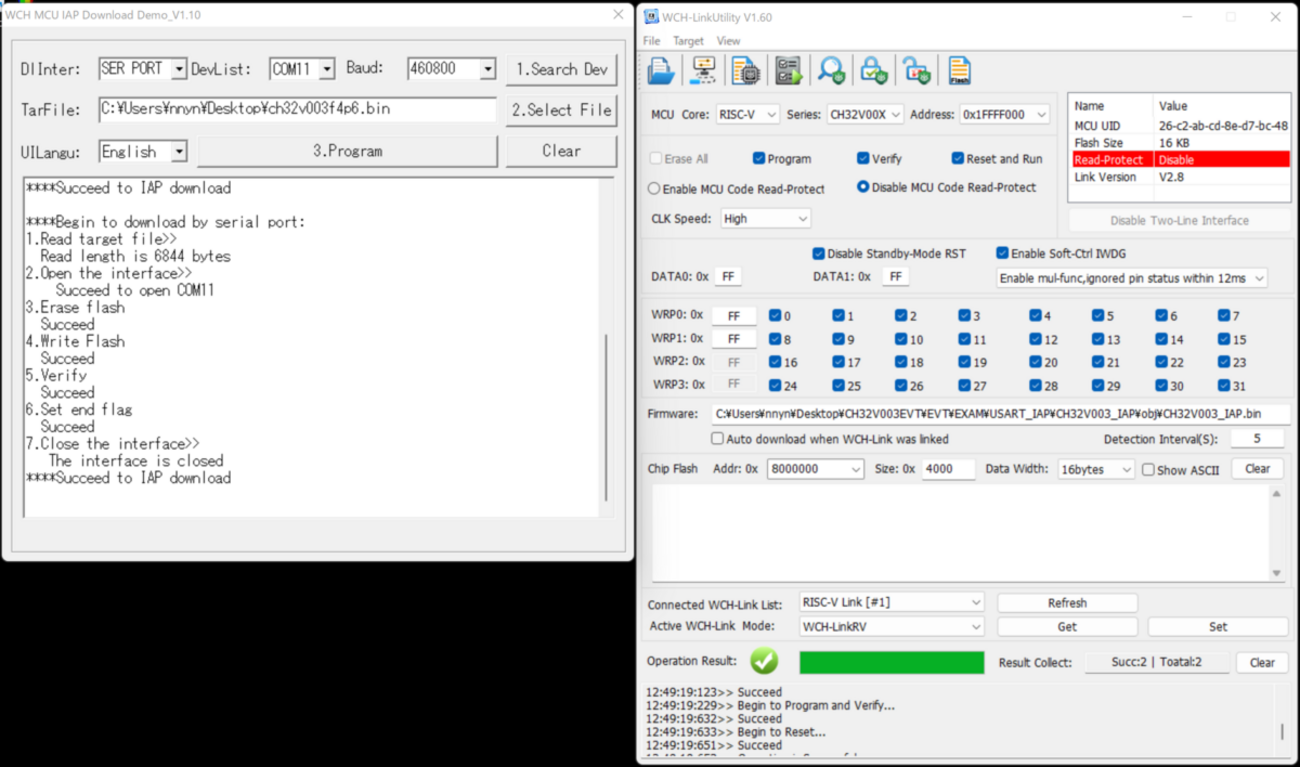Image resolution: width=1300 pixels, height=767 pixels.
Task: Open the View menu
Action: tap(728, 41)
